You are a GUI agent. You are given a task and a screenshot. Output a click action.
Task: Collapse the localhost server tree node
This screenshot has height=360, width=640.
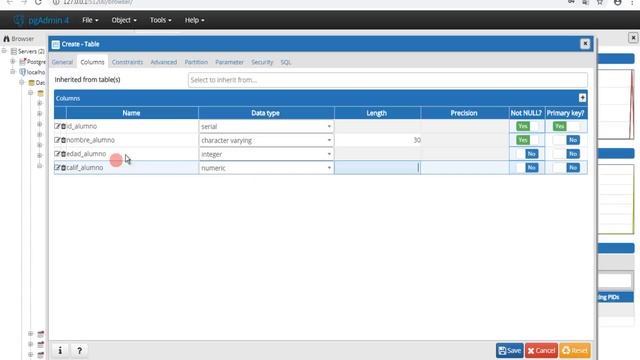pyautogui.click(x=13, y=72)
